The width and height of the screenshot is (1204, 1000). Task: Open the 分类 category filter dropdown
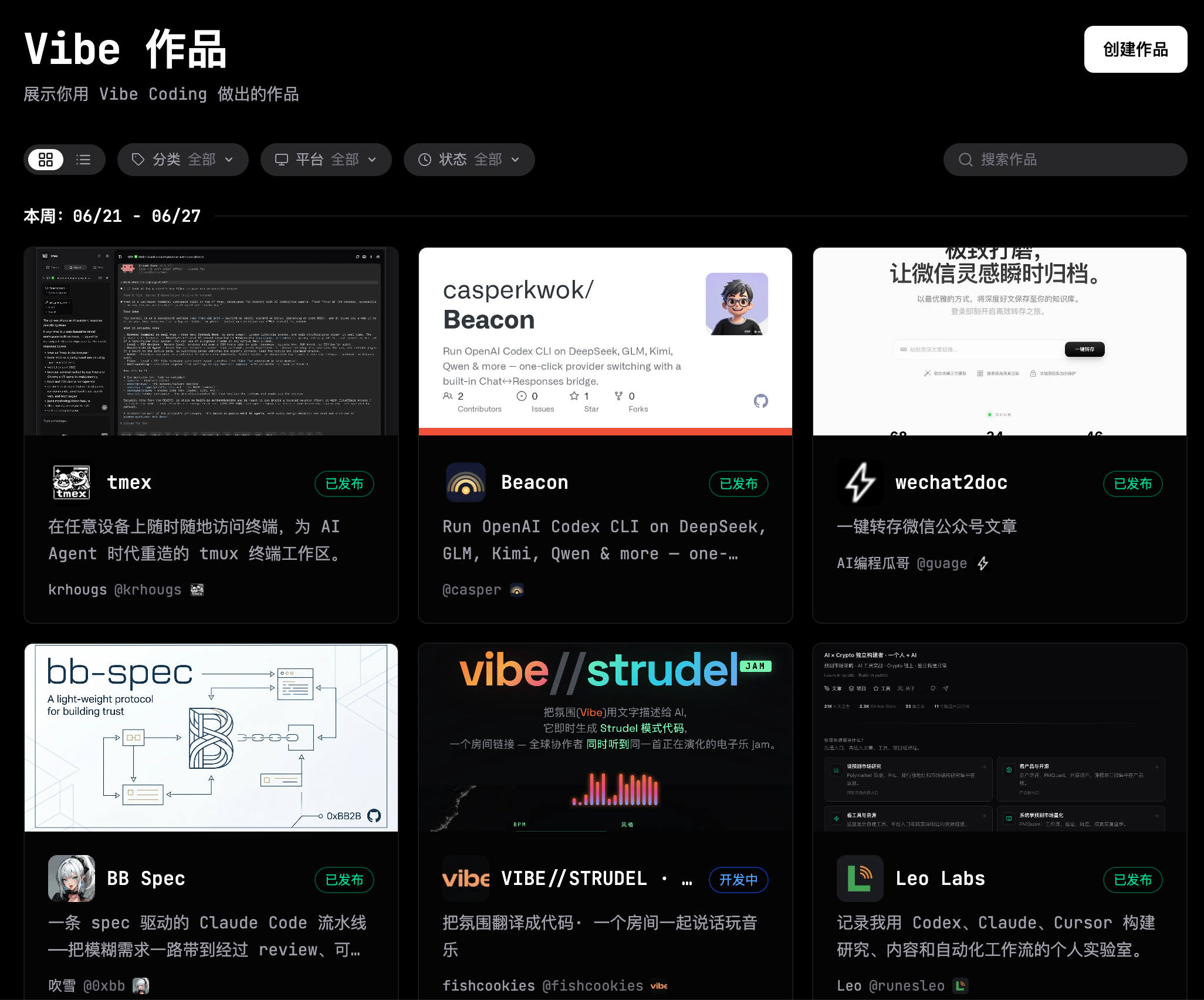pos(183,160)
